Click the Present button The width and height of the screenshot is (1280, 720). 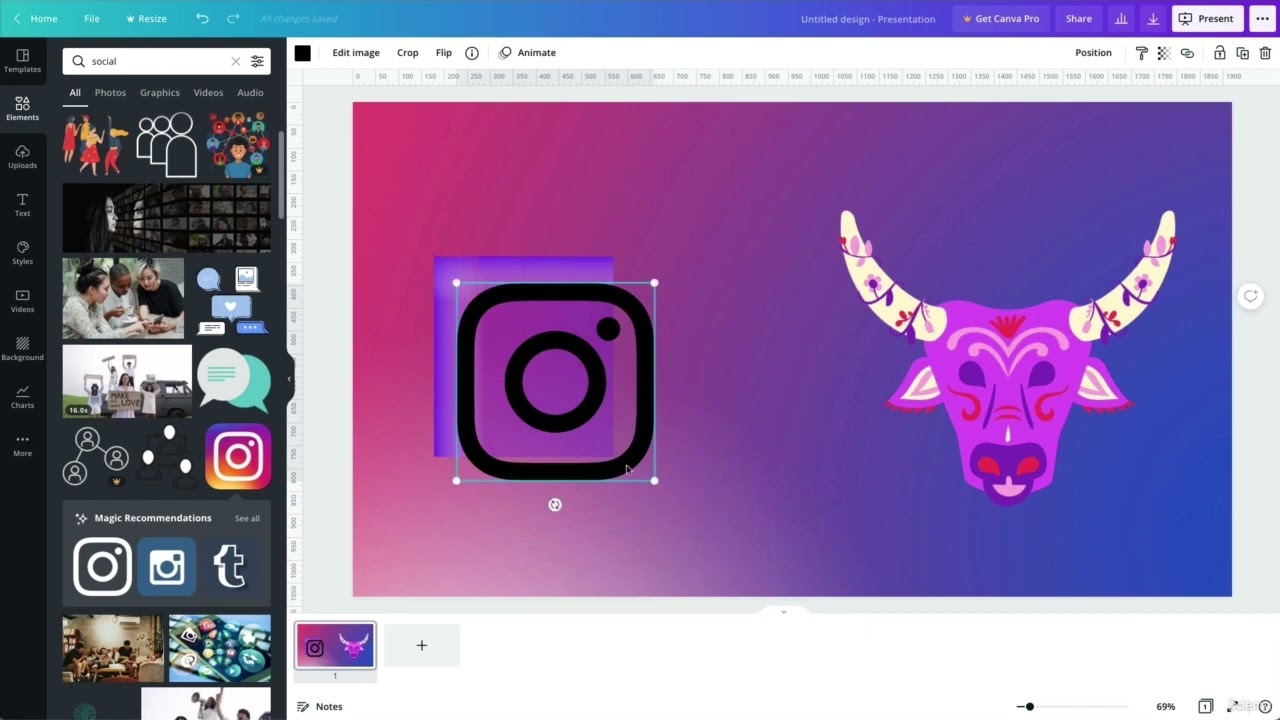(x=1207, y=18)
